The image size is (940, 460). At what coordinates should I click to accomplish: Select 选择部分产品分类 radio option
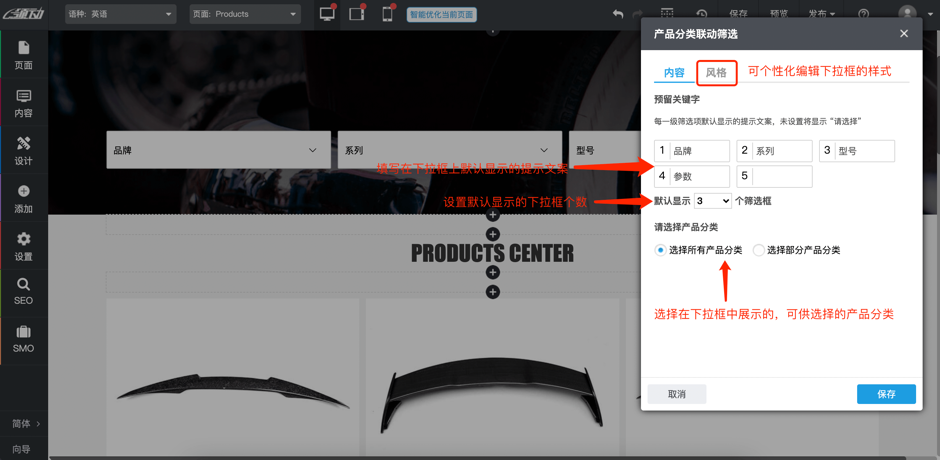tap(759, 250)
